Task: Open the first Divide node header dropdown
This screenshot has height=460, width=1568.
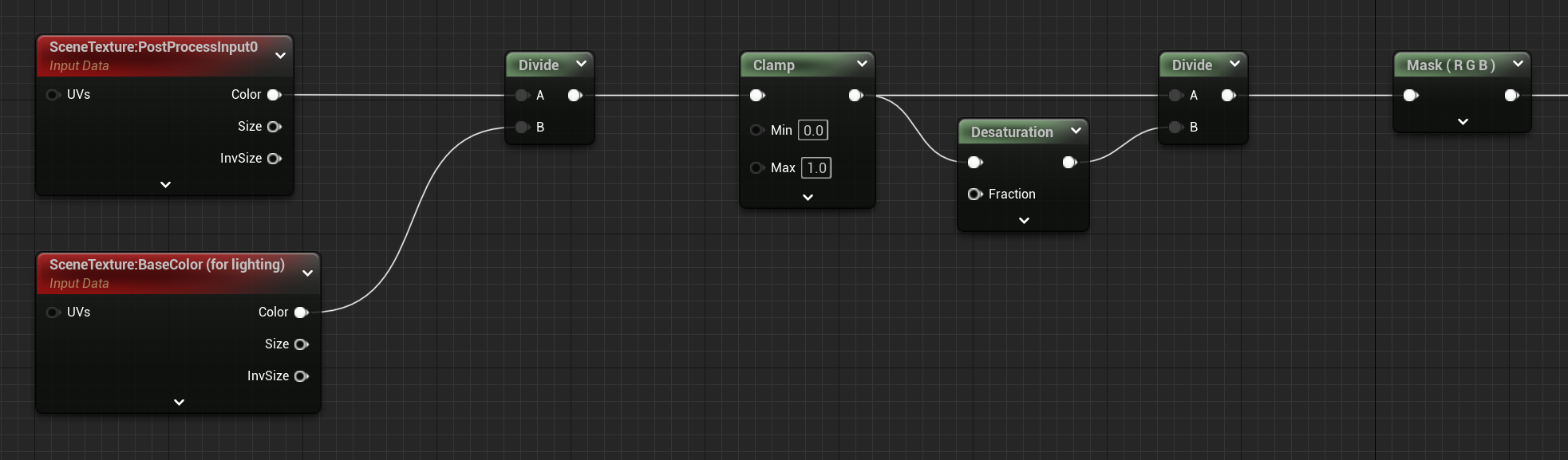Action: 581,64
